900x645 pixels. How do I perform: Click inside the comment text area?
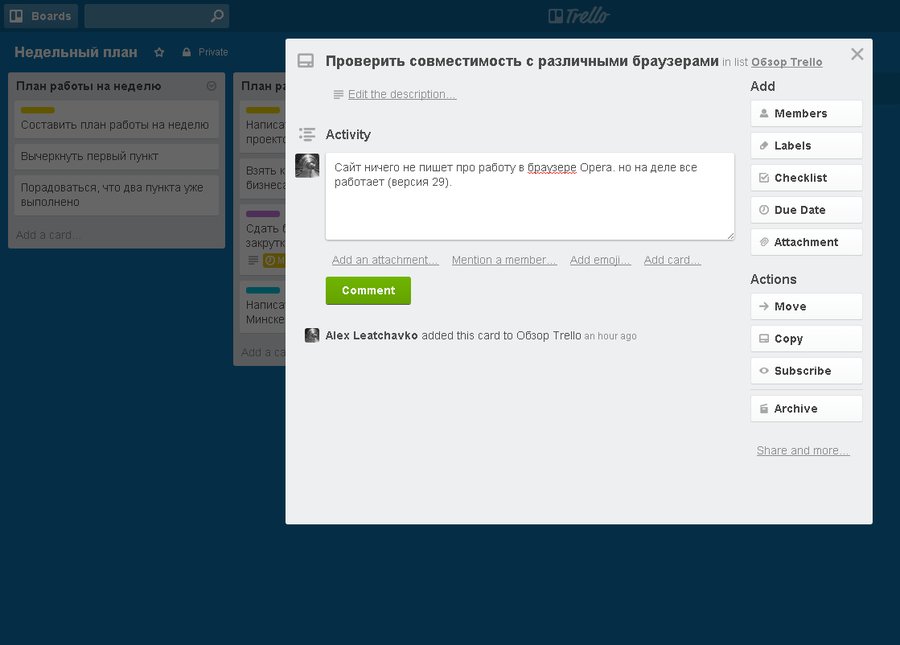tap(530, 196)
